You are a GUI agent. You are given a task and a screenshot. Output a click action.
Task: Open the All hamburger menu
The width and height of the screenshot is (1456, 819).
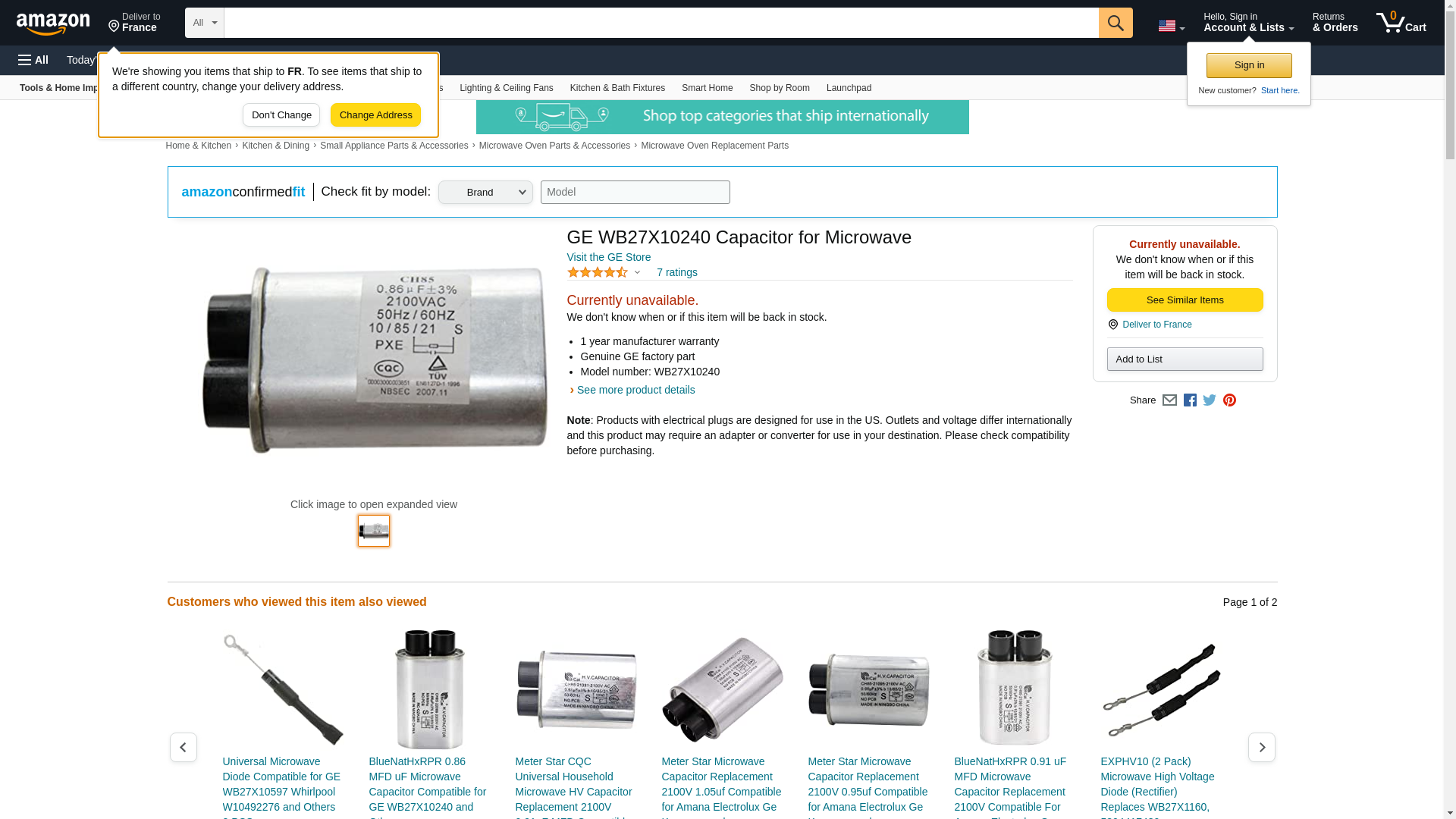point(33,60)
